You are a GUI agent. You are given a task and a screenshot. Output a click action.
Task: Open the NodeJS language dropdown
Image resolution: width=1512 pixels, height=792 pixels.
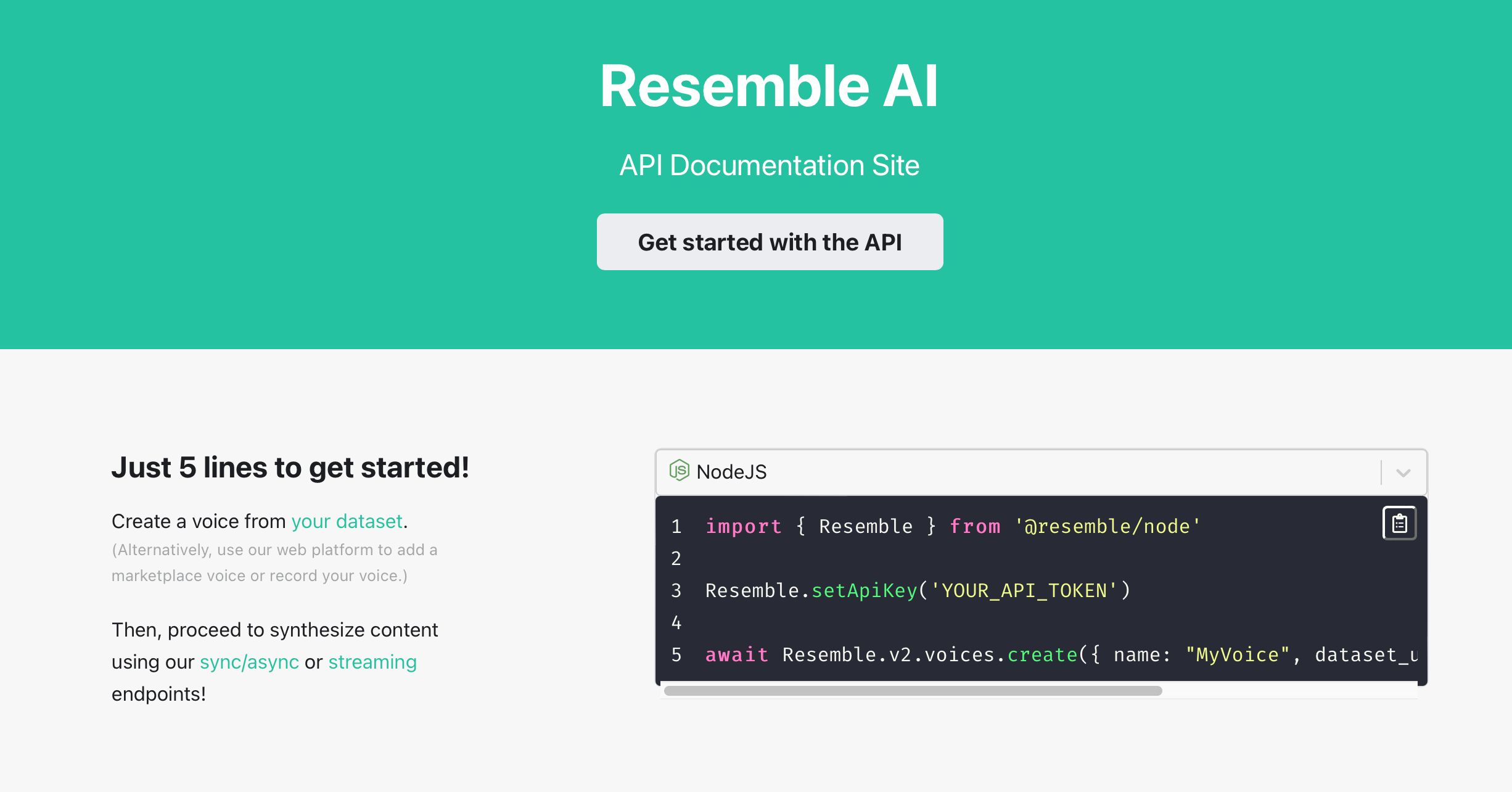pos(1041,472)
